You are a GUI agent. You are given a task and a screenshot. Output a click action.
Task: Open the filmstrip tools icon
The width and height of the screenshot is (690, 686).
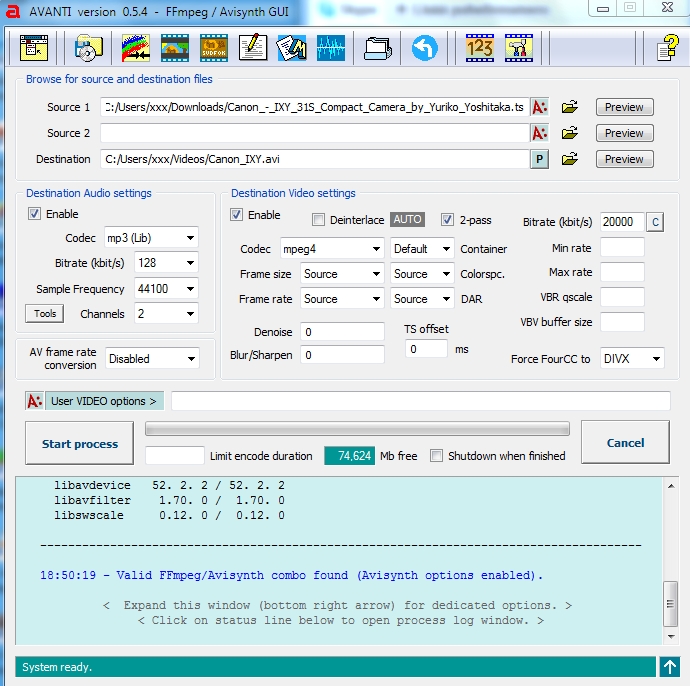pyautogui.click(x=519, y=48)
